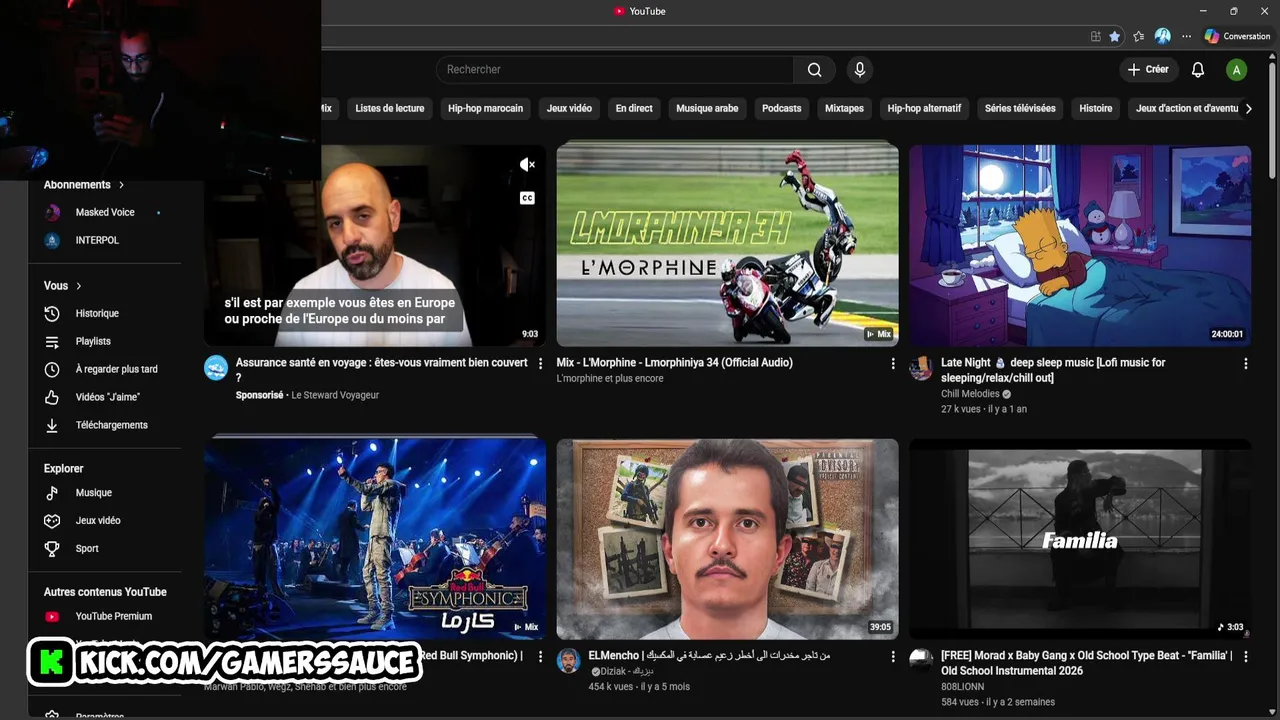This screenshot has height=720, width=1280.
Task: Click the Autres contenus YouTube heading
Action: coord(105,592)
